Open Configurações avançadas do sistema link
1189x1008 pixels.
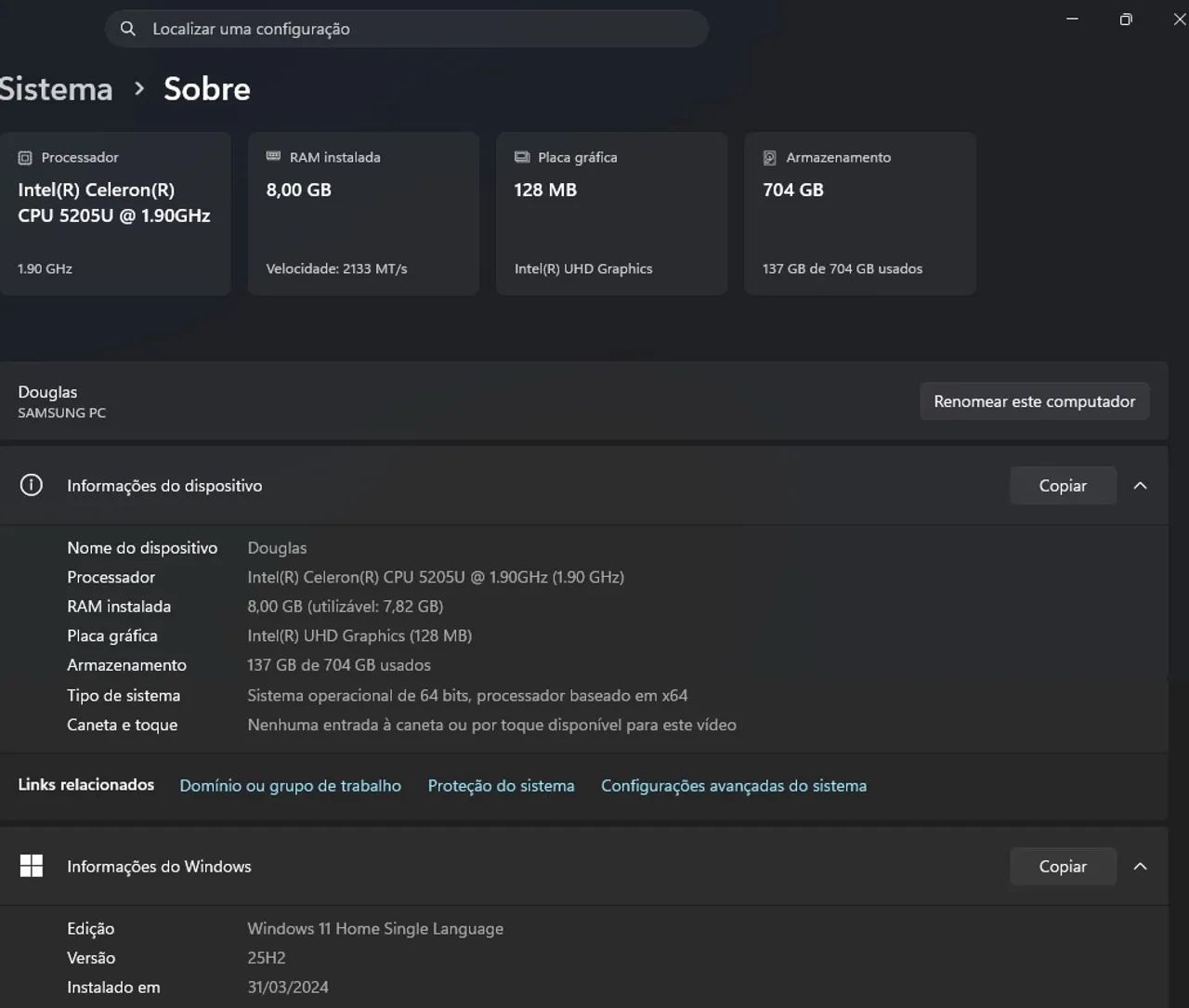point(734,786)
